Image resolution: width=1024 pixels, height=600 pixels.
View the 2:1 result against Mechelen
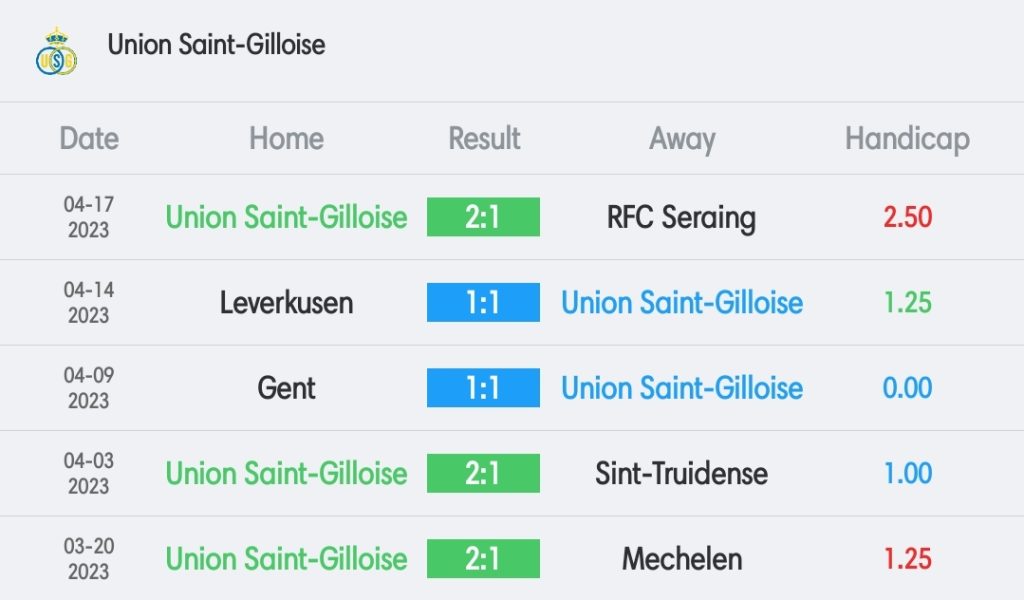point(483,558)
